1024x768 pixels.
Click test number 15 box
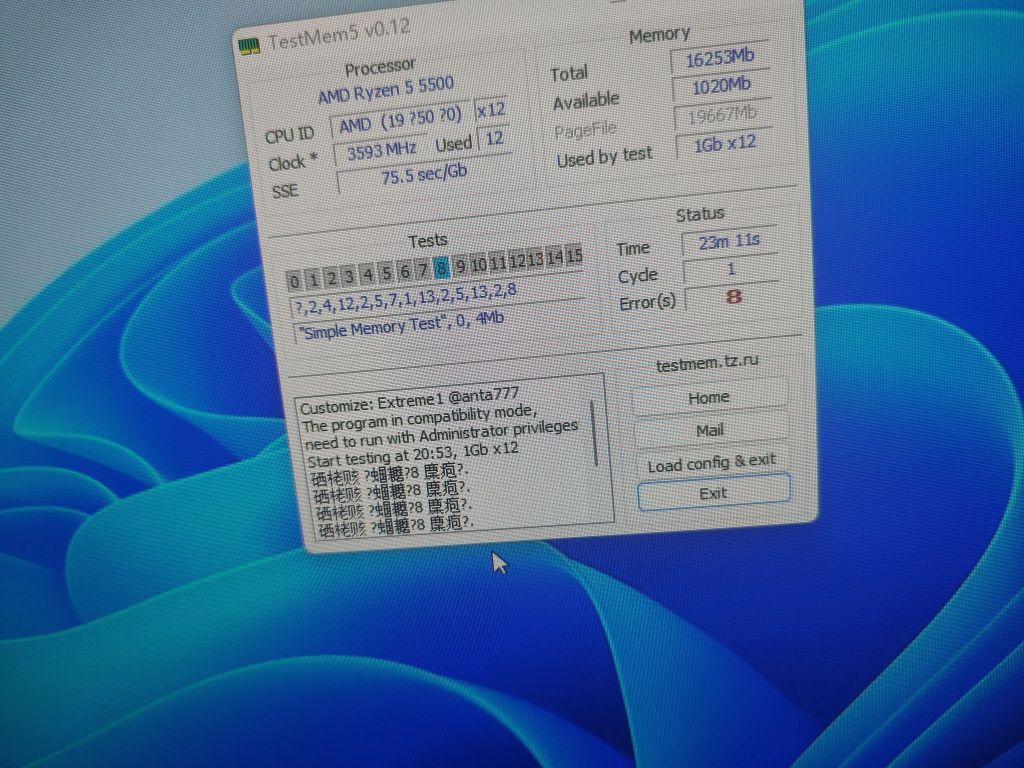(573, 256)
